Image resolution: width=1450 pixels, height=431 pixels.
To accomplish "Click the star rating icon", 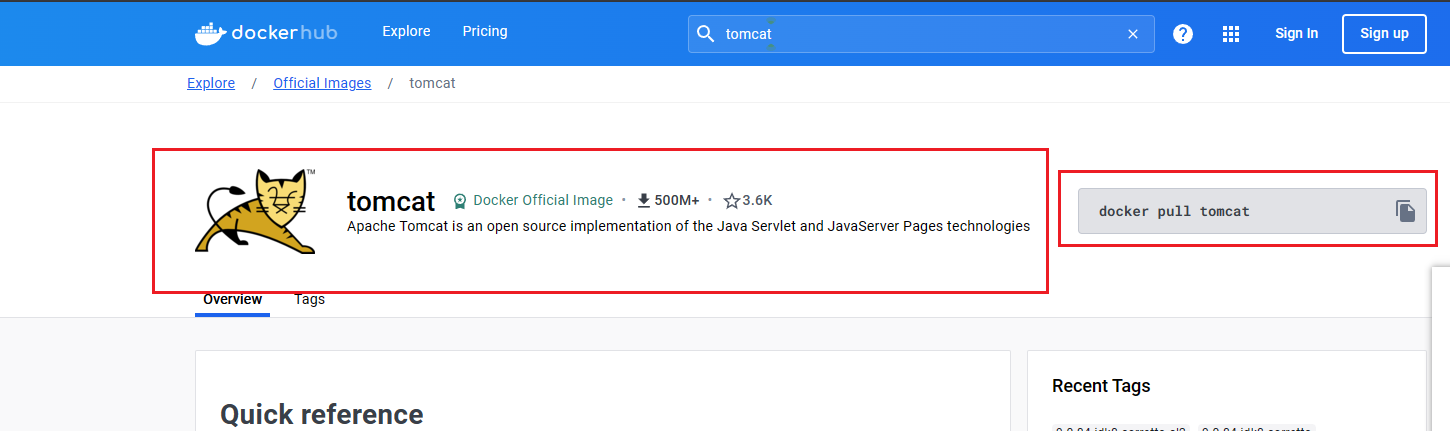I will coord(731,201).
